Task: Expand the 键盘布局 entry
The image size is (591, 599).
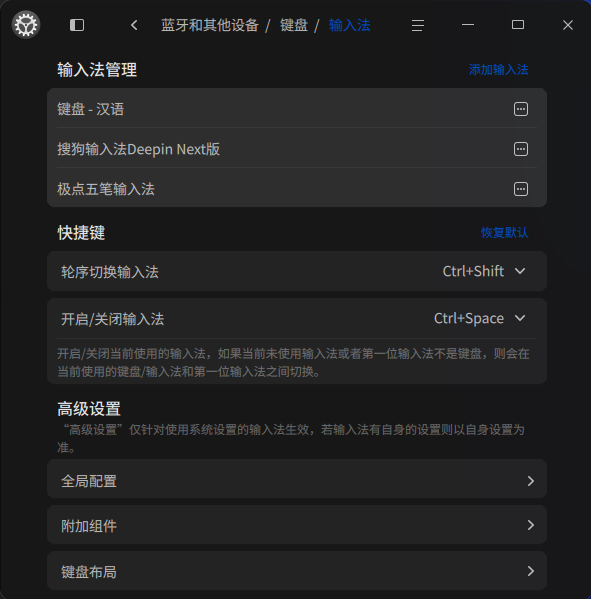Action: (297, 571)
